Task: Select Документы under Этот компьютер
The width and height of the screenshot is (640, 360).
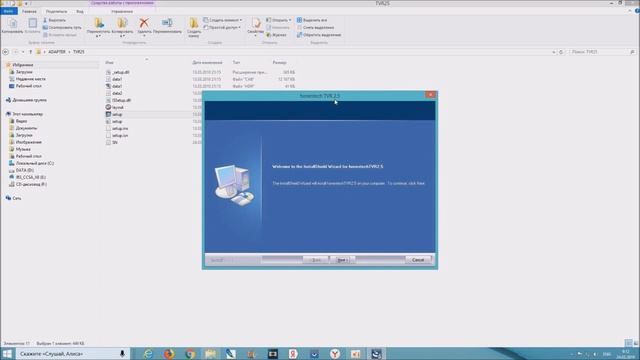Action: click(x=26, y=128)
